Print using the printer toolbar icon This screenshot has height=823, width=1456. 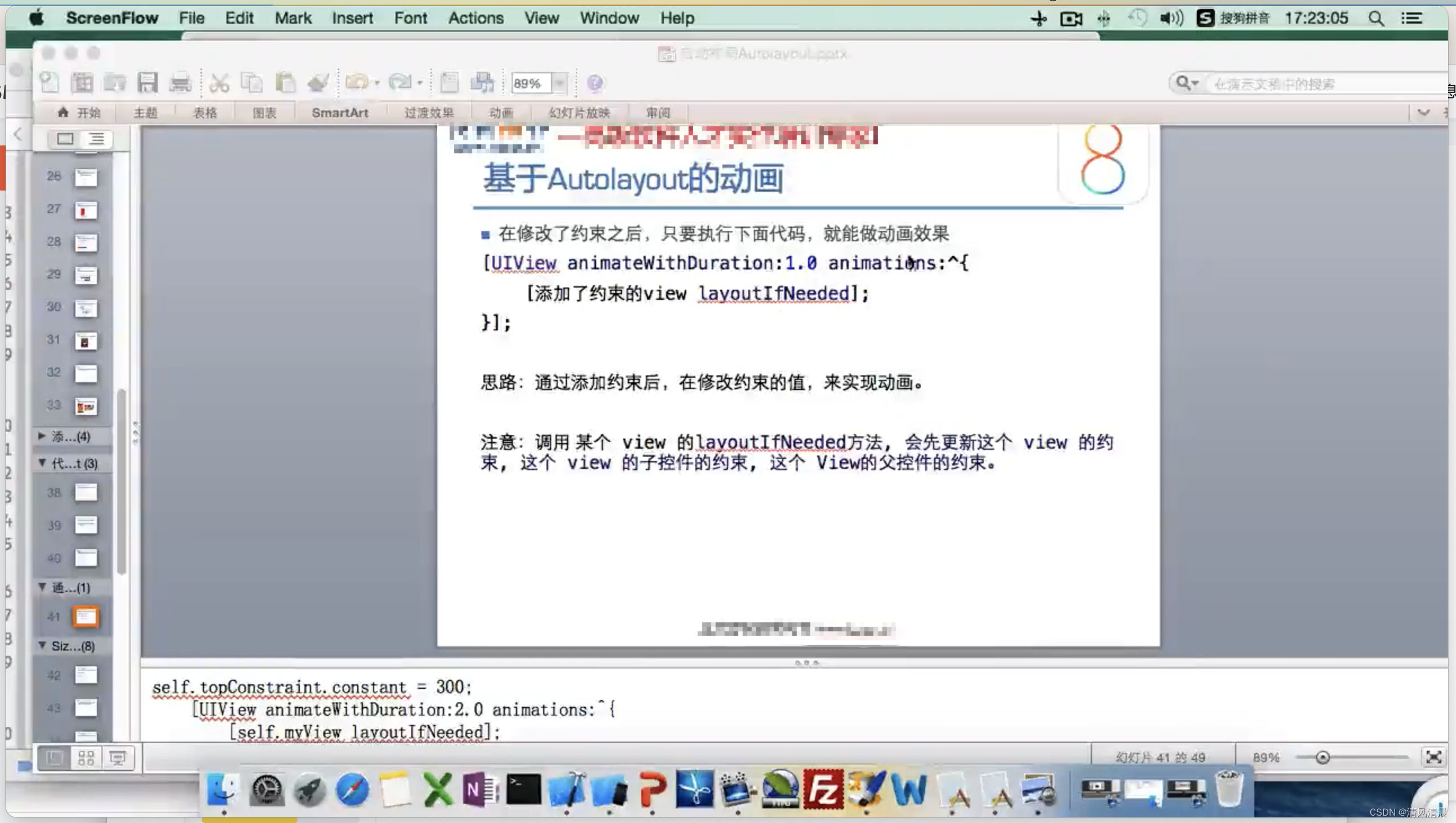(180, 83)
